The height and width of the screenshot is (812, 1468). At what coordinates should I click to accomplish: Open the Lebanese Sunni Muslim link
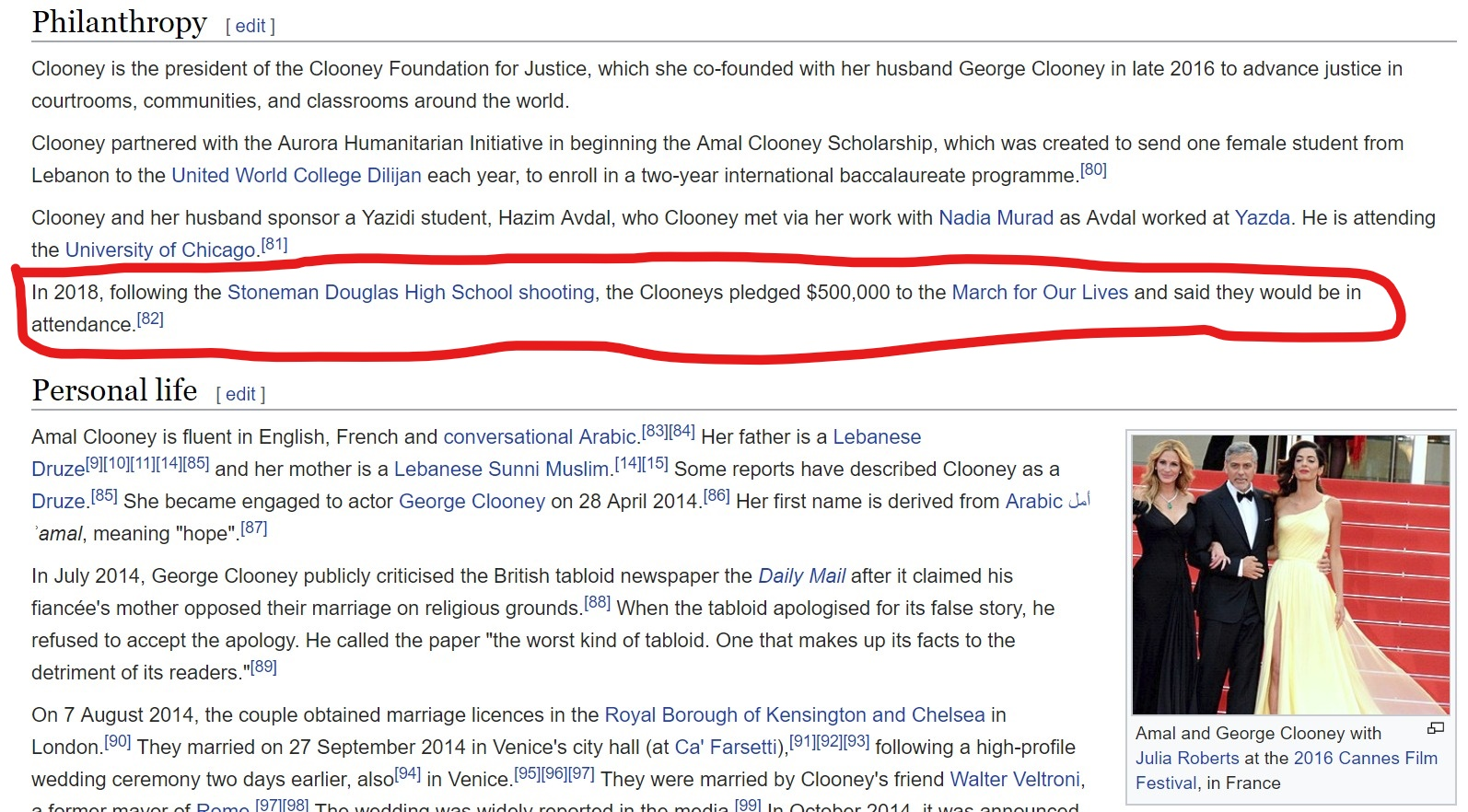click(x=501, y=469)
